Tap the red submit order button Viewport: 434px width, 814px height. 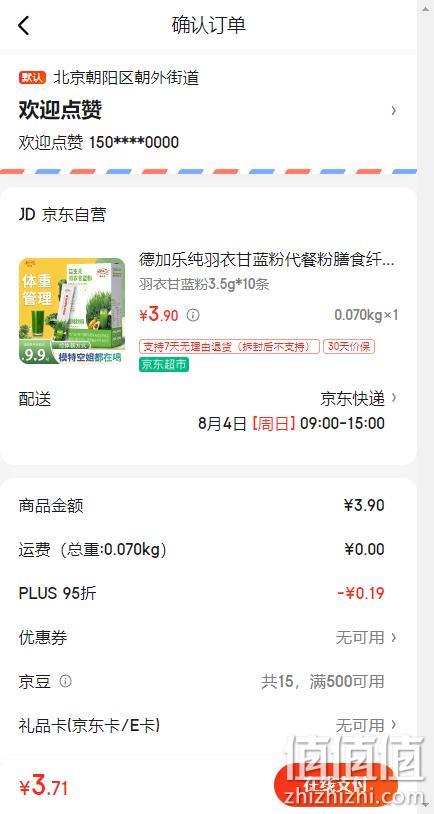(336, 785)
